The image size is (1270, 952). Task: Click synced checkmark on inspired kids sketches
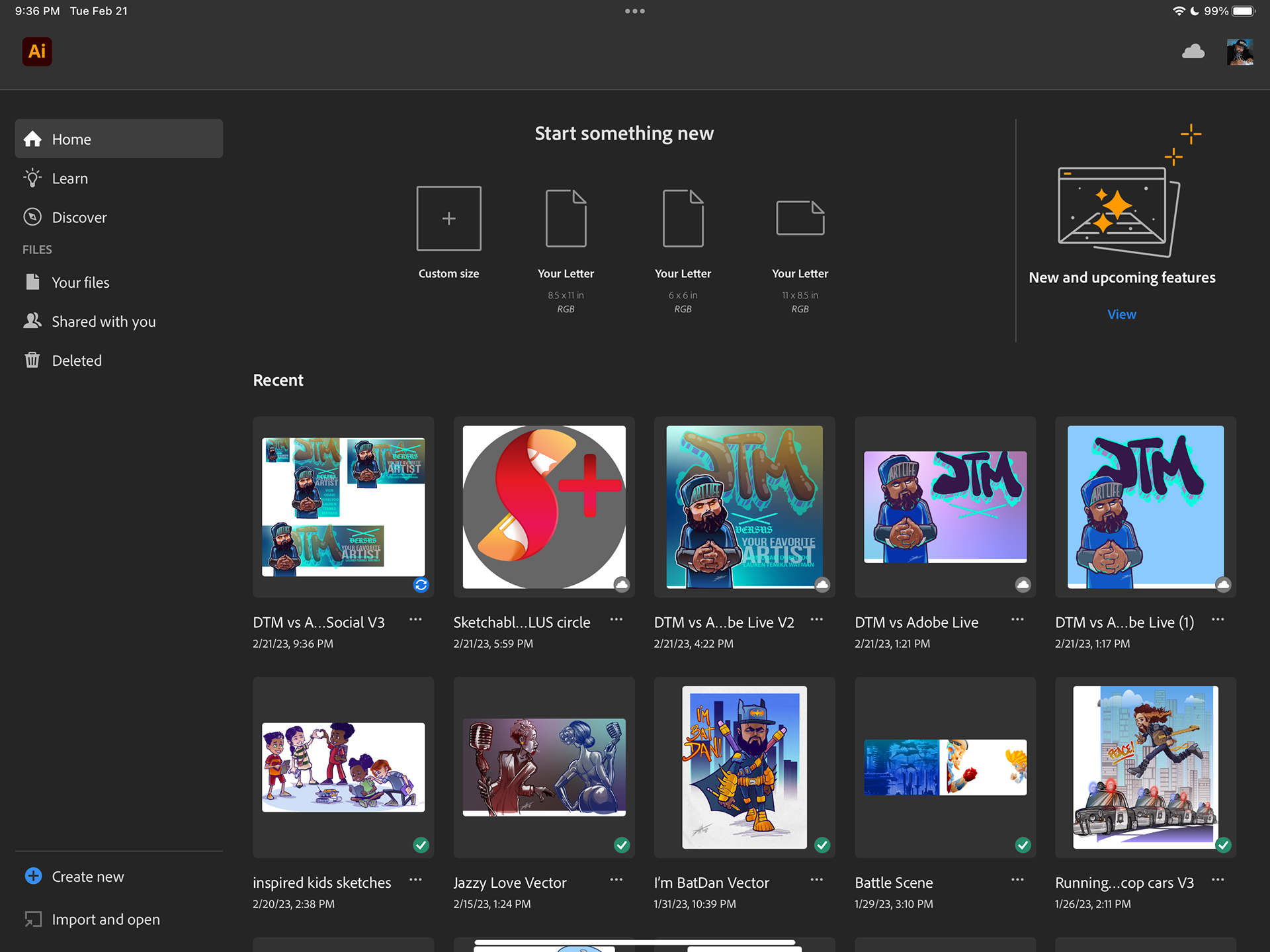tap(421, 845)
